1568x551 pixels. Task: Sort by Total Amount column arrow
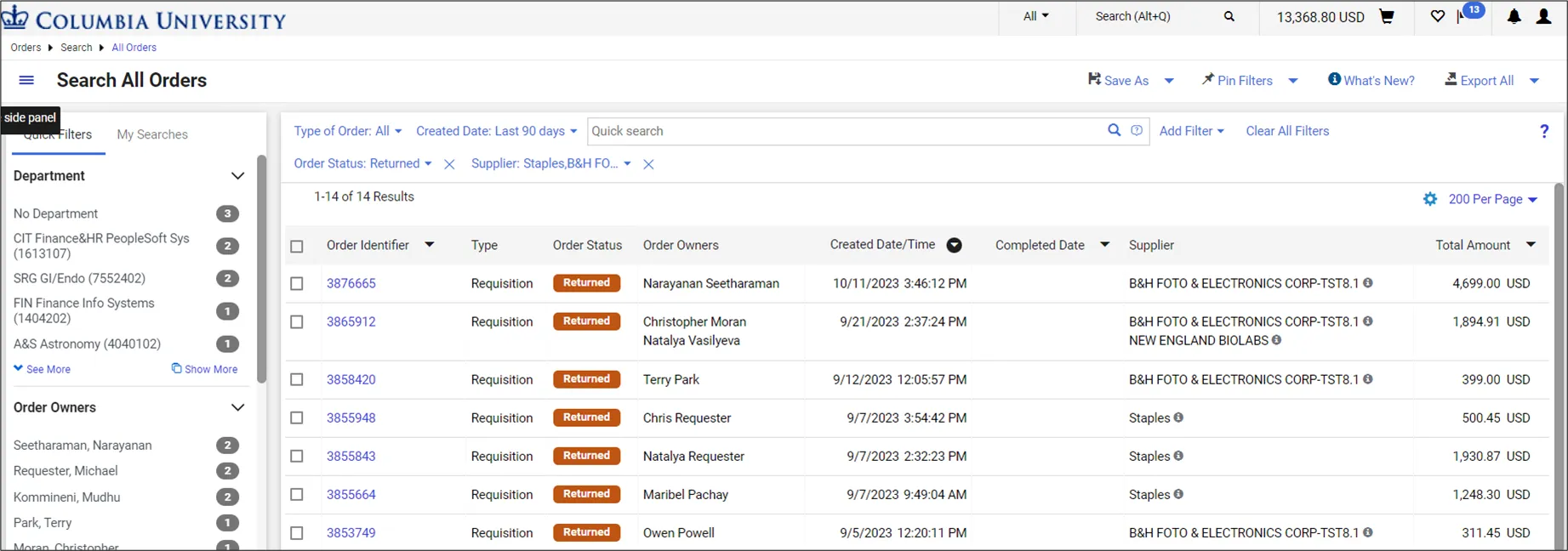(1531, 245)
